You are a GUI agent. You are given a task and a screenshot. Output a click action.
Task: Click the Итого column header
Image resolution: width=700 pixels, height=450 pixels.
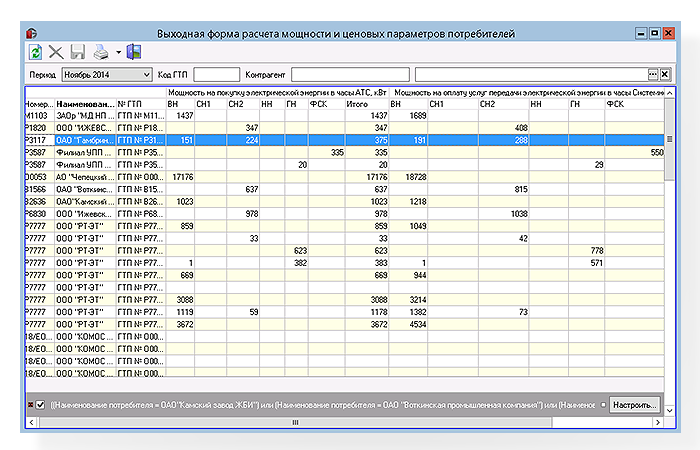tap(367, 104)
